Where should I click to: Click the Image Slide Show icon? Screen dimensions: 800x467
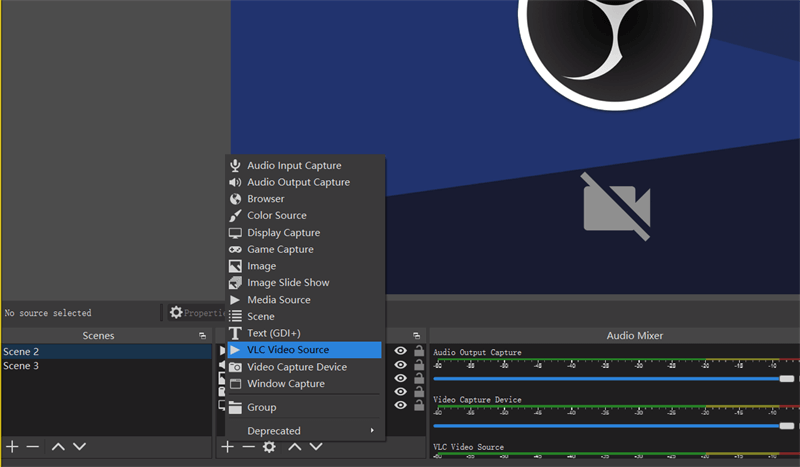(x=235, y=283)
